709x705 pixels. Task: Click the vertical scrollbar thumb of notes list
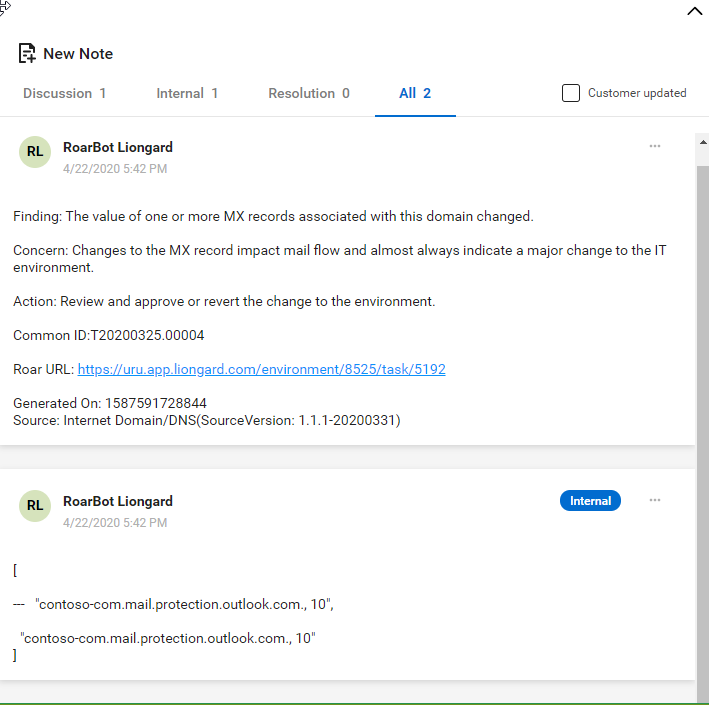click(703, 434)
